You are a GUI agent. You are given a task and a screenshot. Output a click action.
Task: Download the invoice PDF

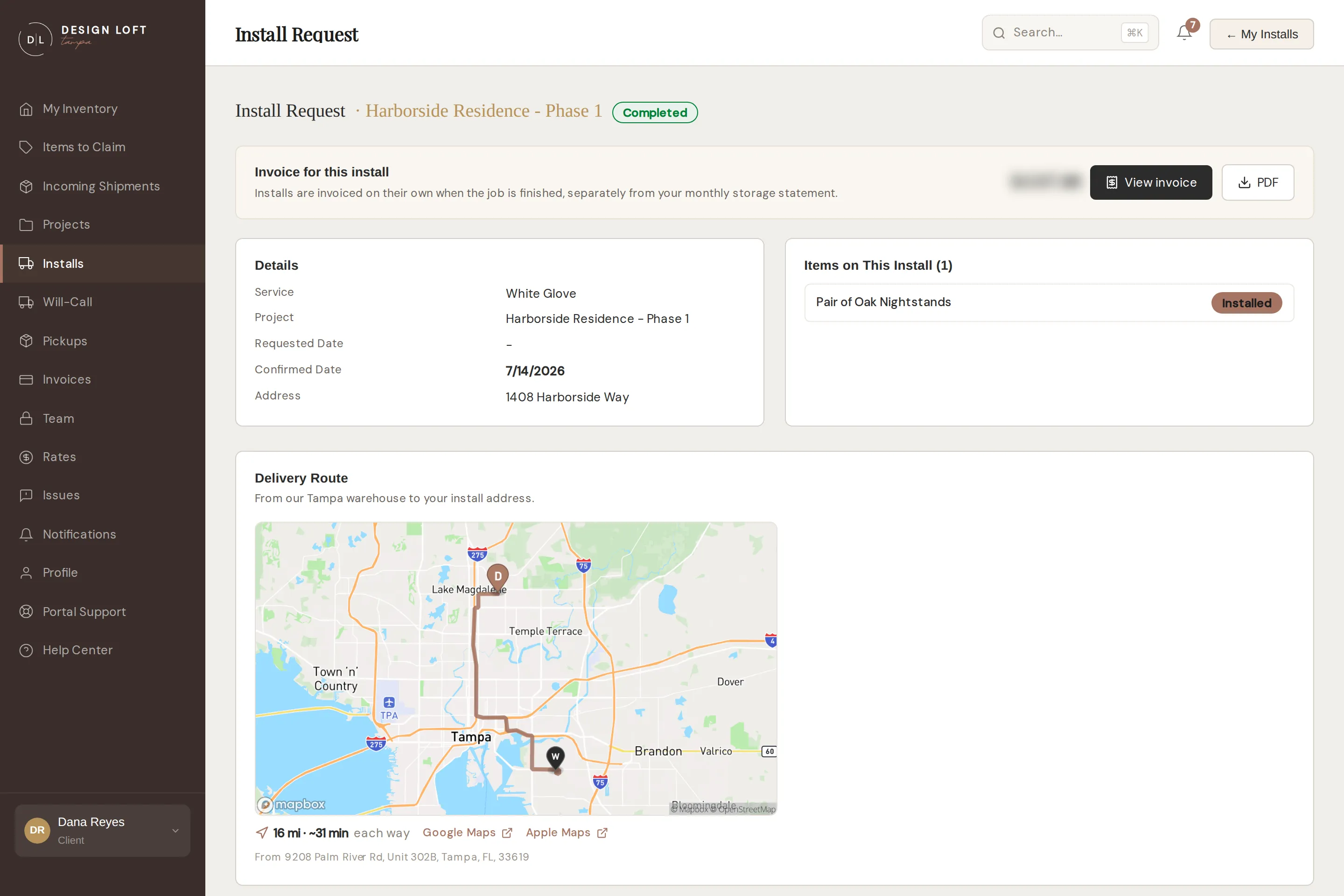[x=1258, y=182]
